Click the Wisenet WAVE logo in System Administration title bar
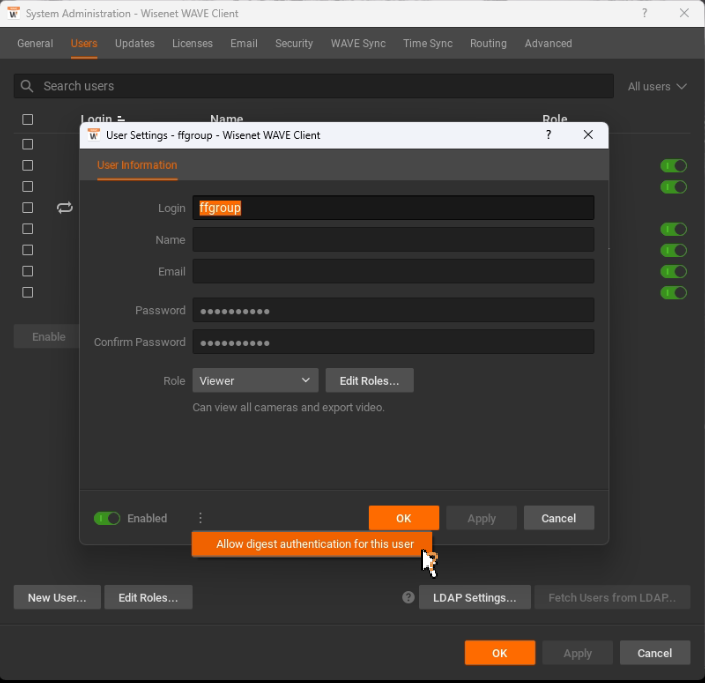This screenshot has width=705, height=683. pos(14,13)
